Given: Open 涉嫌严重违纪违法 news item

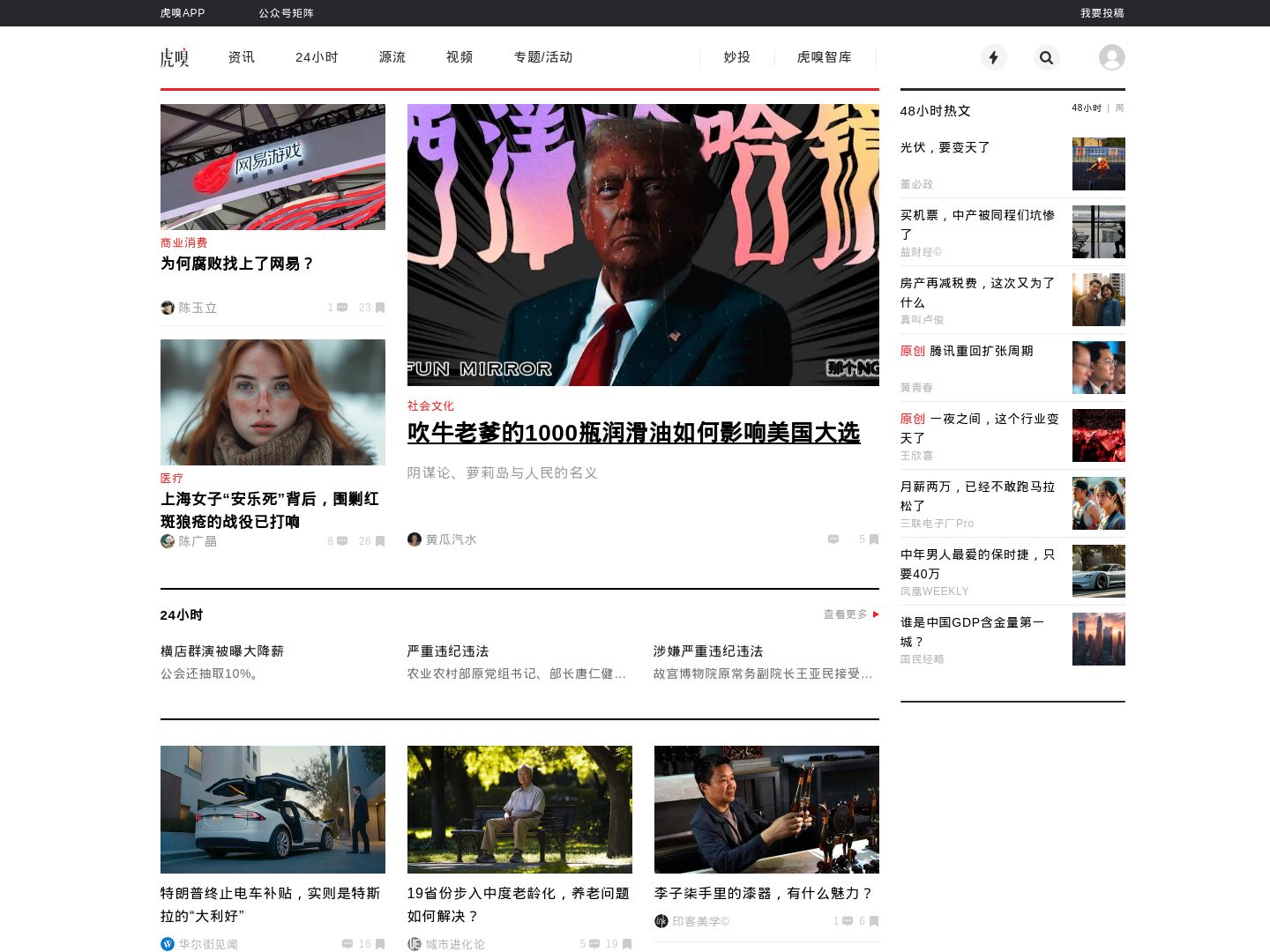Looking at the screenshot, I should coord(708,651).
